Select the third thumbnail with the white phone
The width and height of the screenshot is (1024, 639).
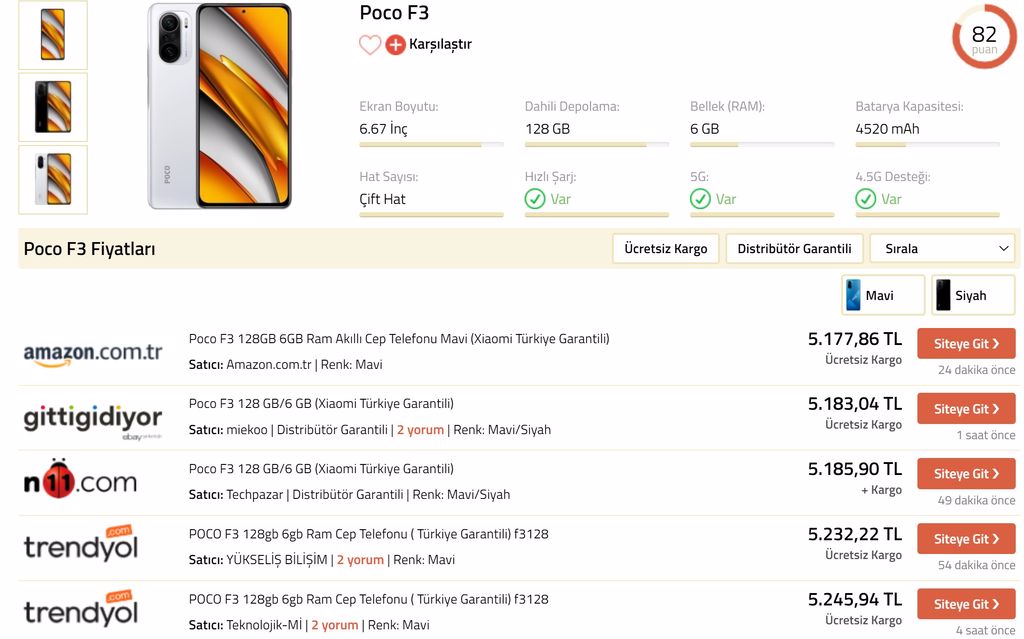pos(53,179)
